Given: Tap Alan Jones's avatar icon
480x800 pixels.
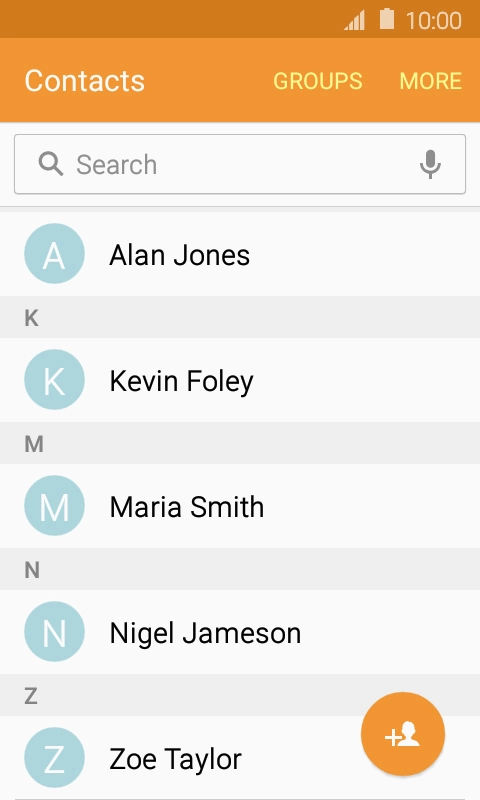Looking at the screenshot, I should pyautogui.click(x=54, y=254).
